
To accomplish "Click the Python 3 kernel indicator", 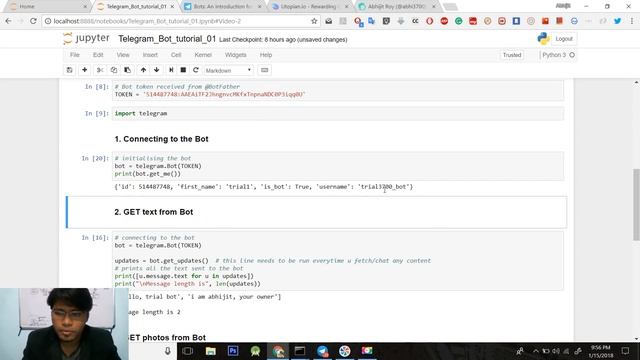I will [x=558, y=55].
